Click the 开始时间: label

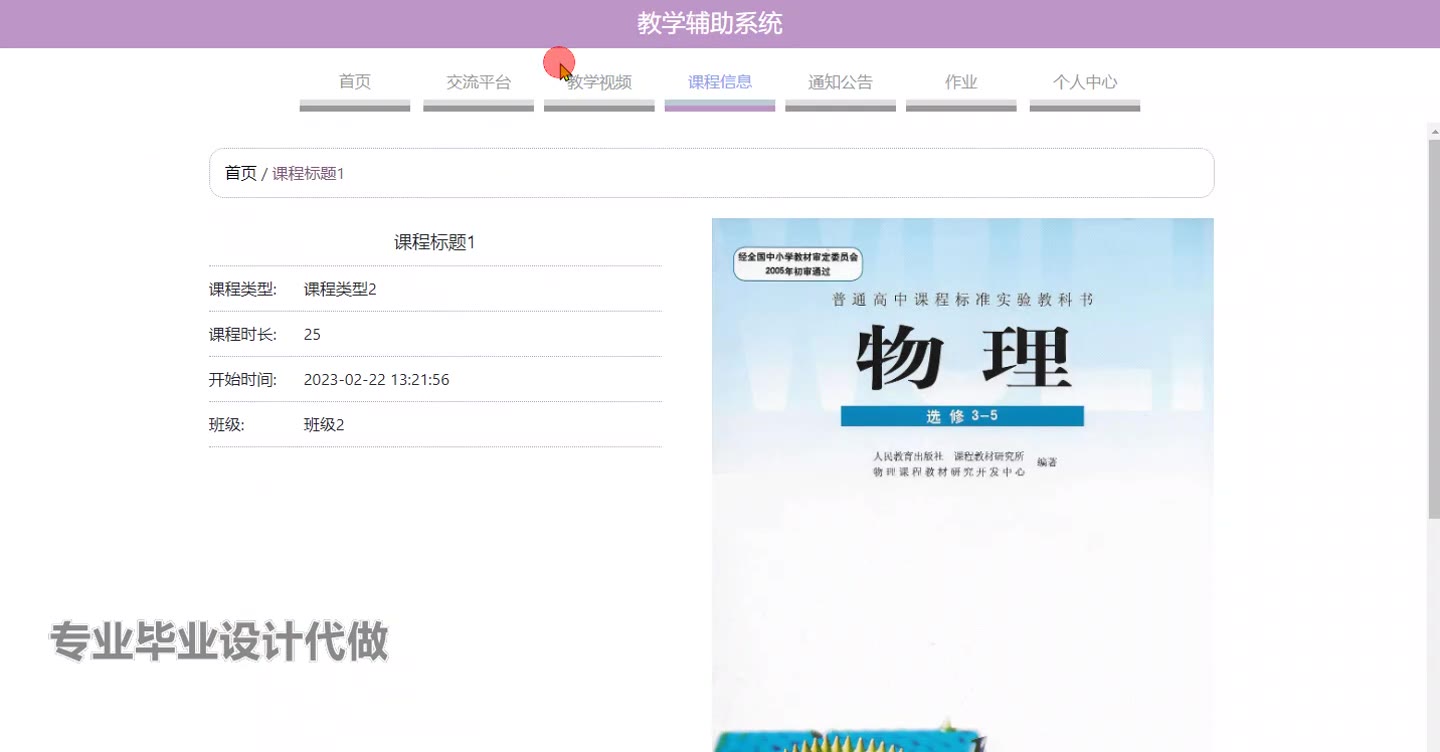242,380
